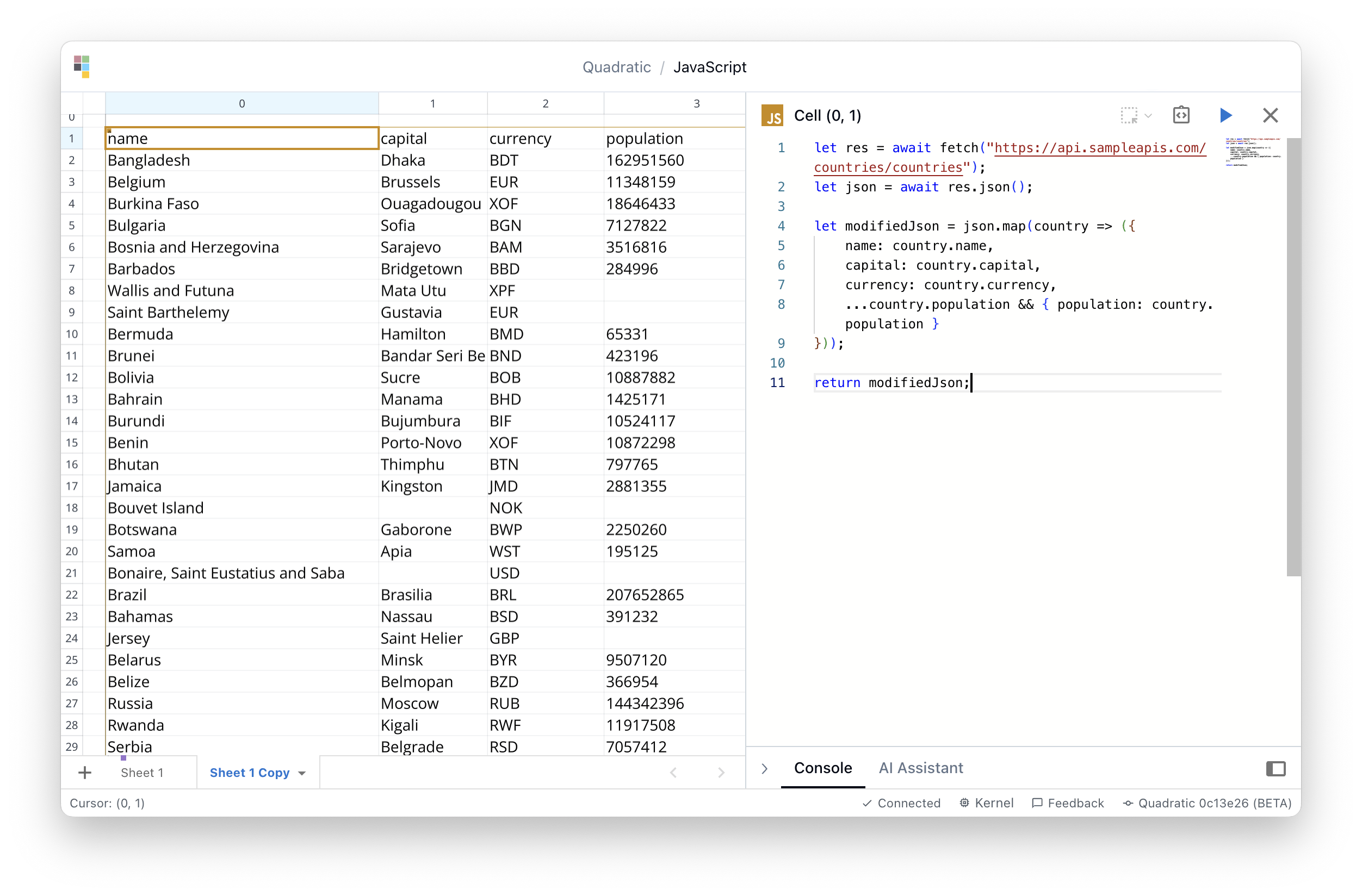Add a new sheet with plus icon

coord(85,773)
